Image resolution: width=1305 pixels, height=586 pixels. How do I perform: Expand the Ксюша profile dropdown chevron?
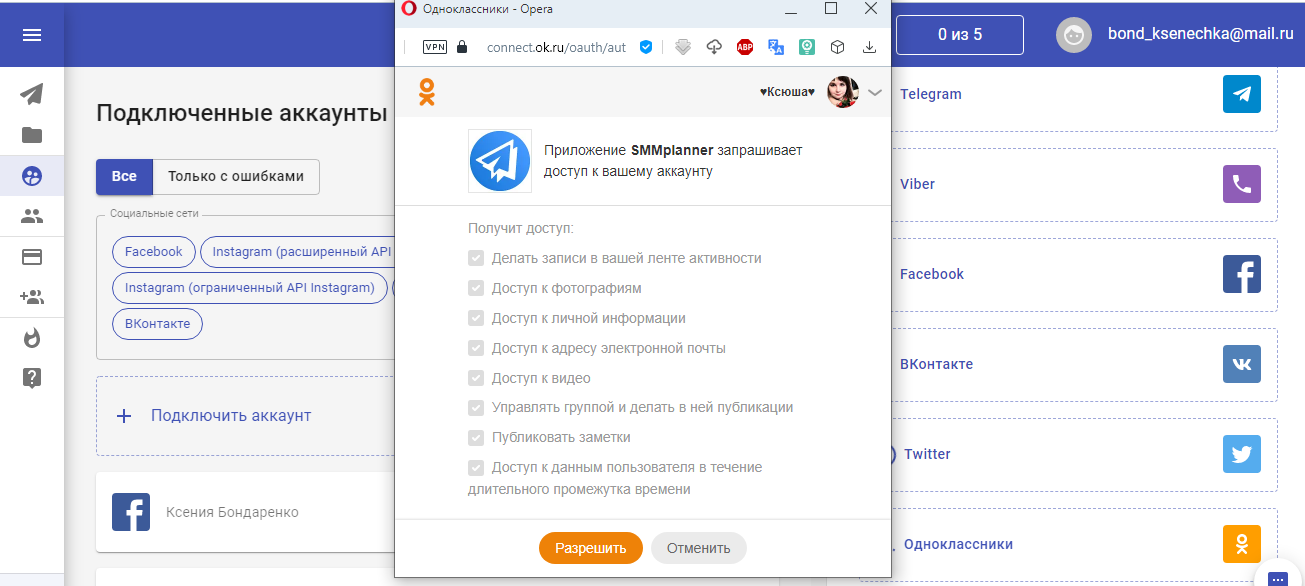[875, 93]
